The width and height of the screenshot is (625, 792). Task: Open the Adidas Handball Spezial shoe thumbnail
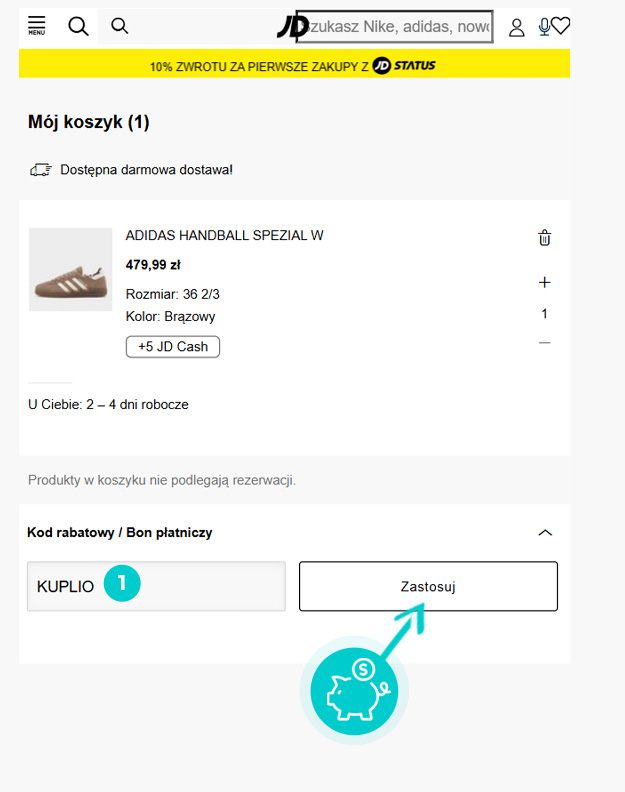71,270
